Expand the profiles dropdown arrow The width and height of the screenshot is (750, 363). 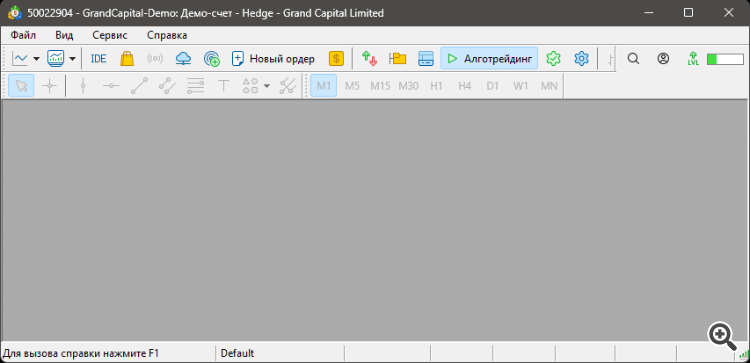click(72, 59)
